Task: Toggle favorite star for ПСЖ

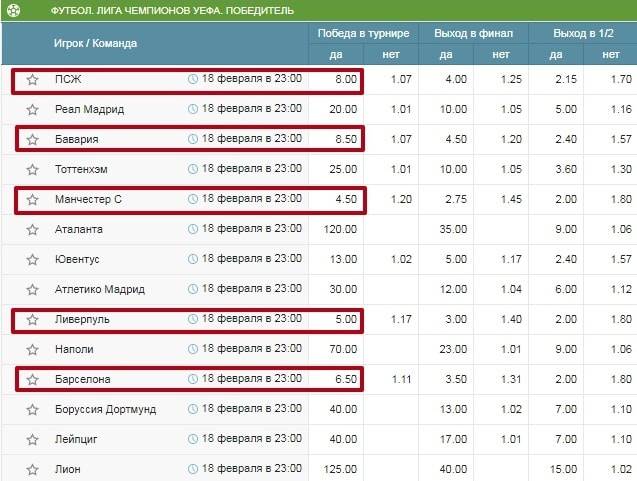Action: click(32, 79)
